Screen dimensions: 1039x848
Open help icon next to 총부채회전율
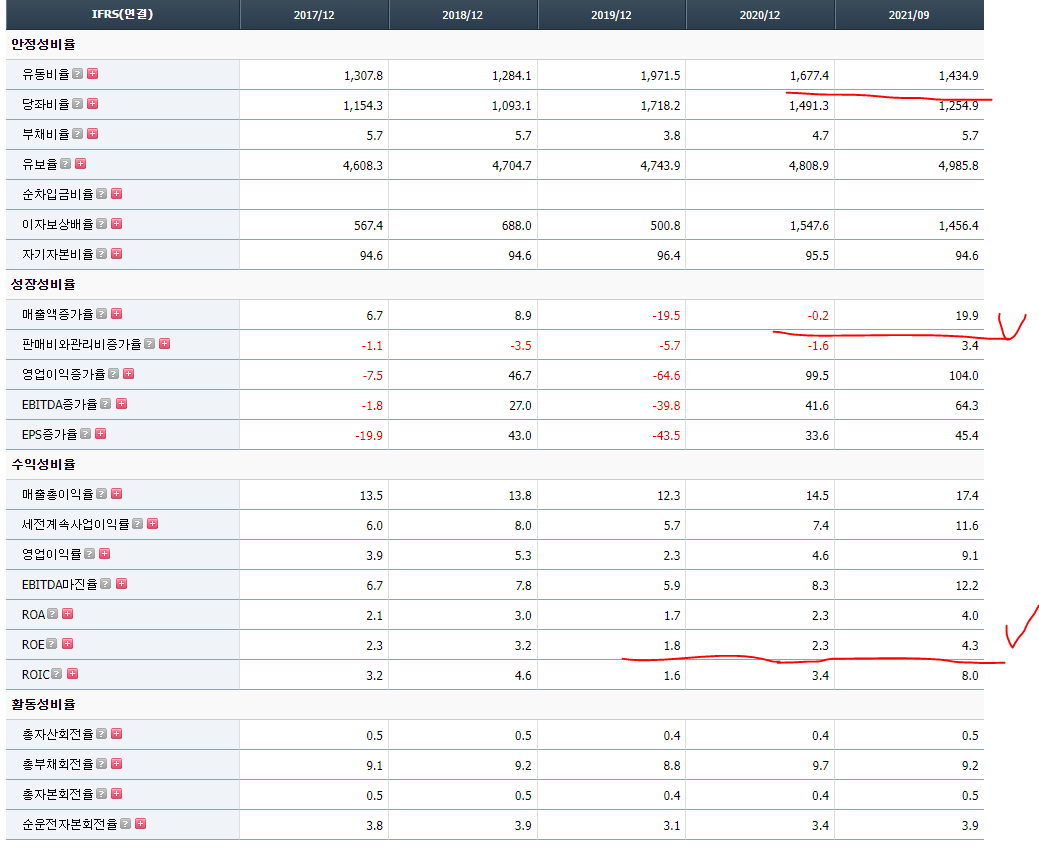[101, 763]
